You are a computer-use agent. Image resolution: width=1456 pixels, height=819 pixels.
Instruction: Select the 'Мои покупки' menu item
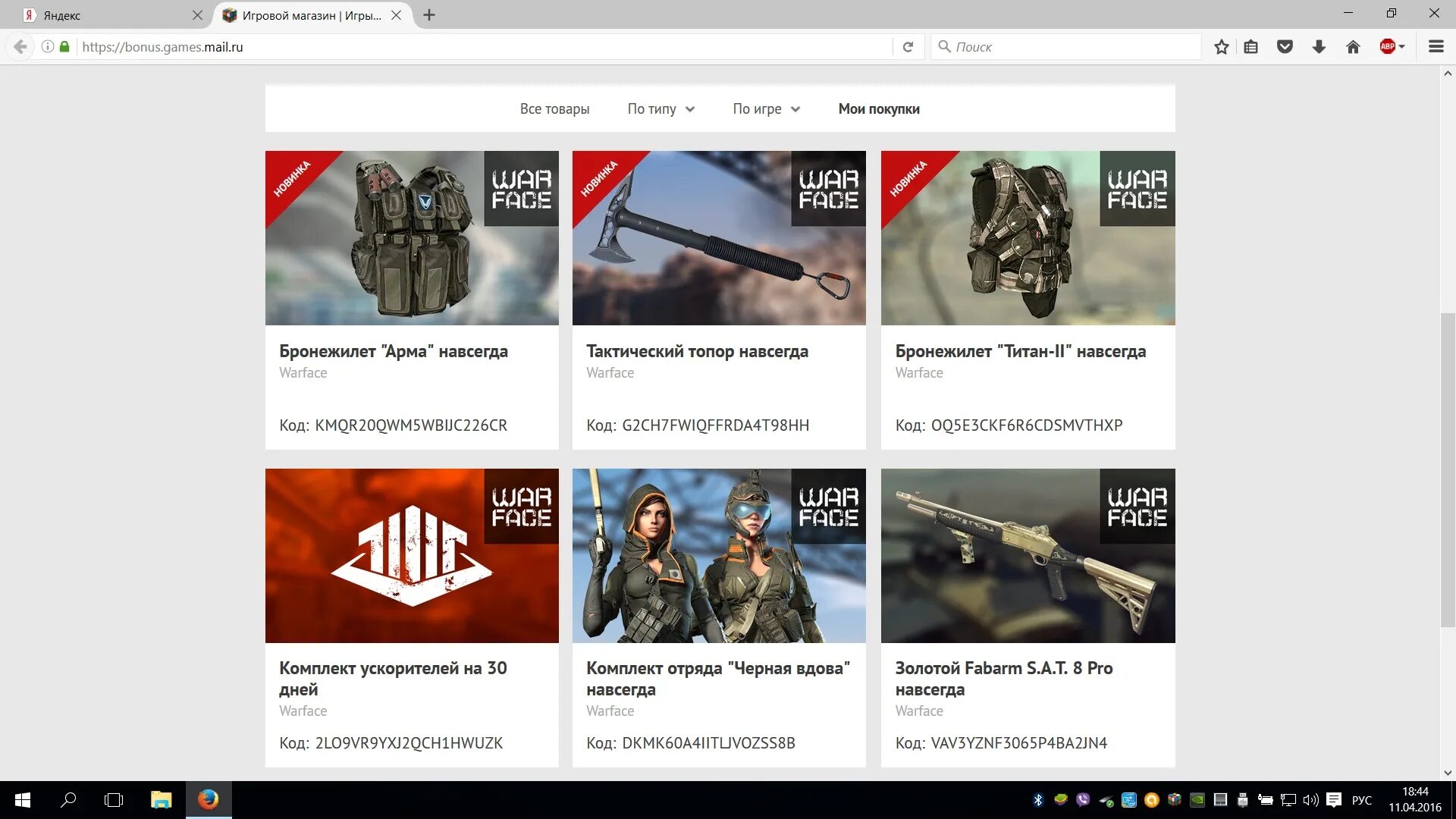pyautogui.click(x=879, y=109)
